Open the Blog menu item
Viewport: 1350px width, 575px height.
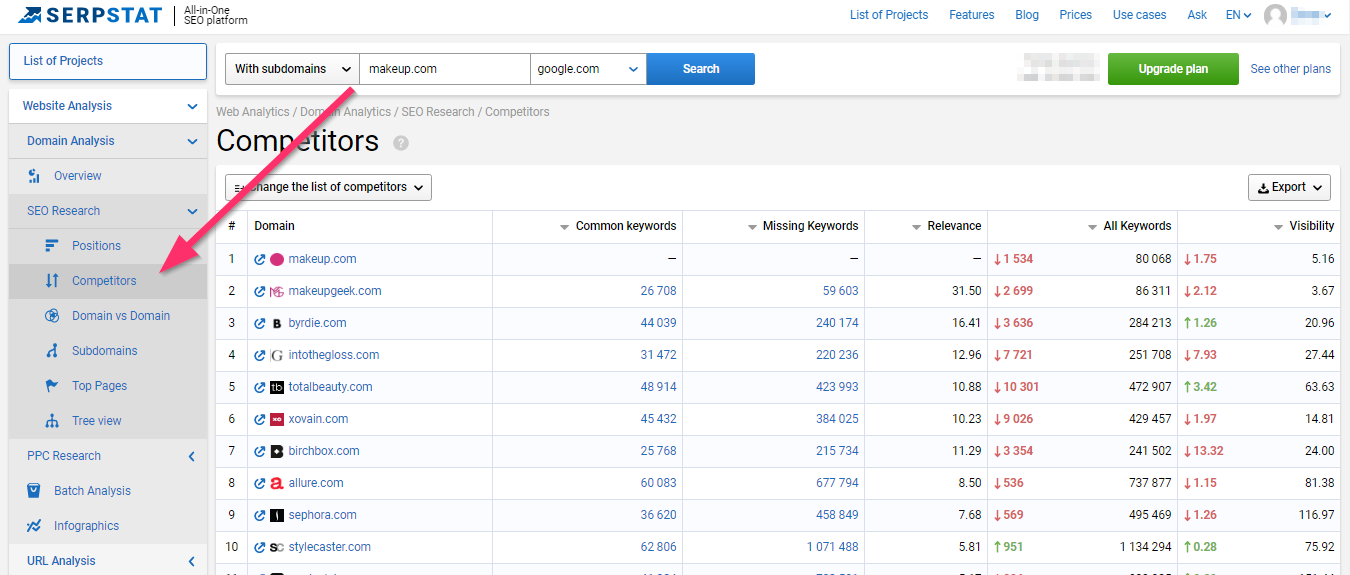pyautogui.click(x=1027, y=15)
